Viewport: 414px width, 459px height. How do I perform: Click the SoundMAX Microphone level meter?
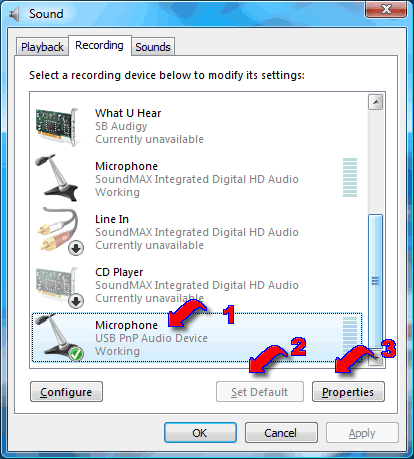pyautogui.click(x=350, y=178)
